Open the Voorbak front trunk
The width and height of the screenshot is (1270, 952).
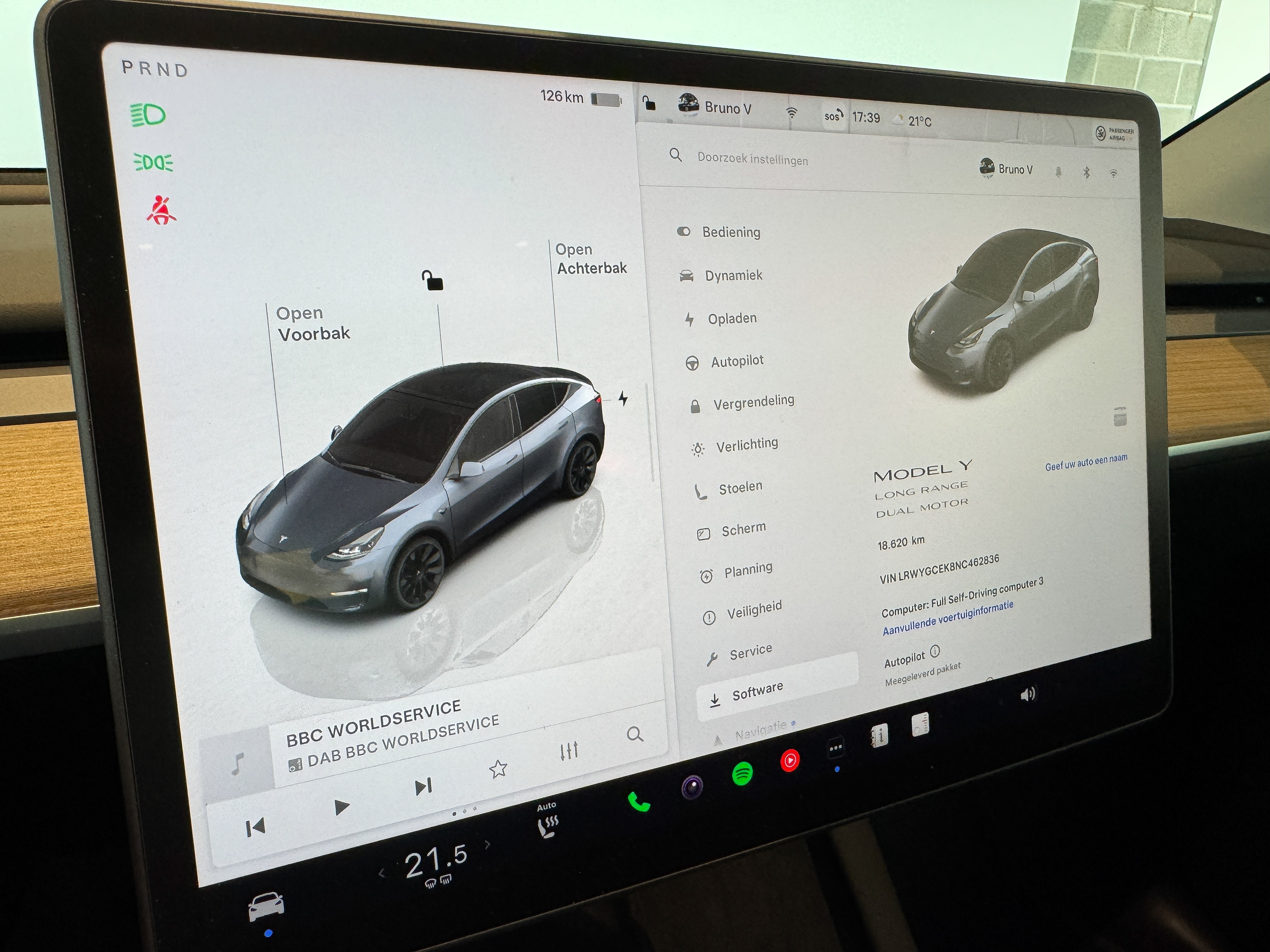point(313,323)
